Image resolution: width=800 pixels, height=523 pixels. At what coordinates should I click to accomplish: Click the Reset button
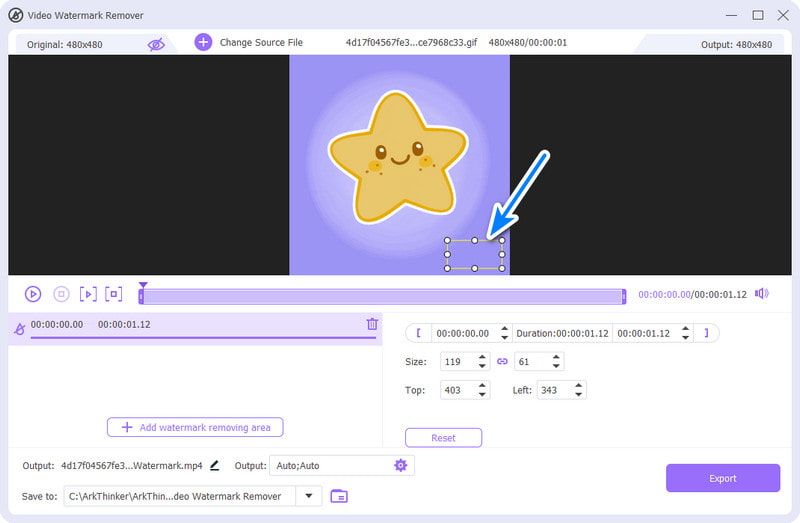pyautogui.click(x=443, y=438)
